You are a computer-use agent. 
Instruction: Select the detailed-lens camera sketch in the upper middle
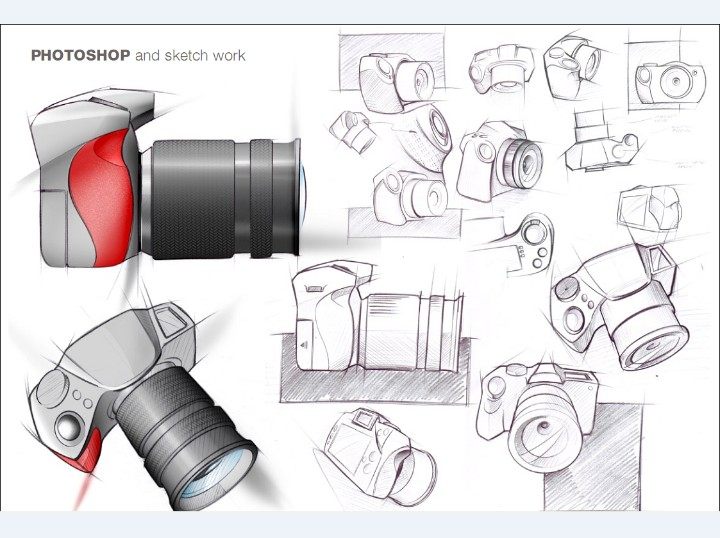(x=500, y=160)
